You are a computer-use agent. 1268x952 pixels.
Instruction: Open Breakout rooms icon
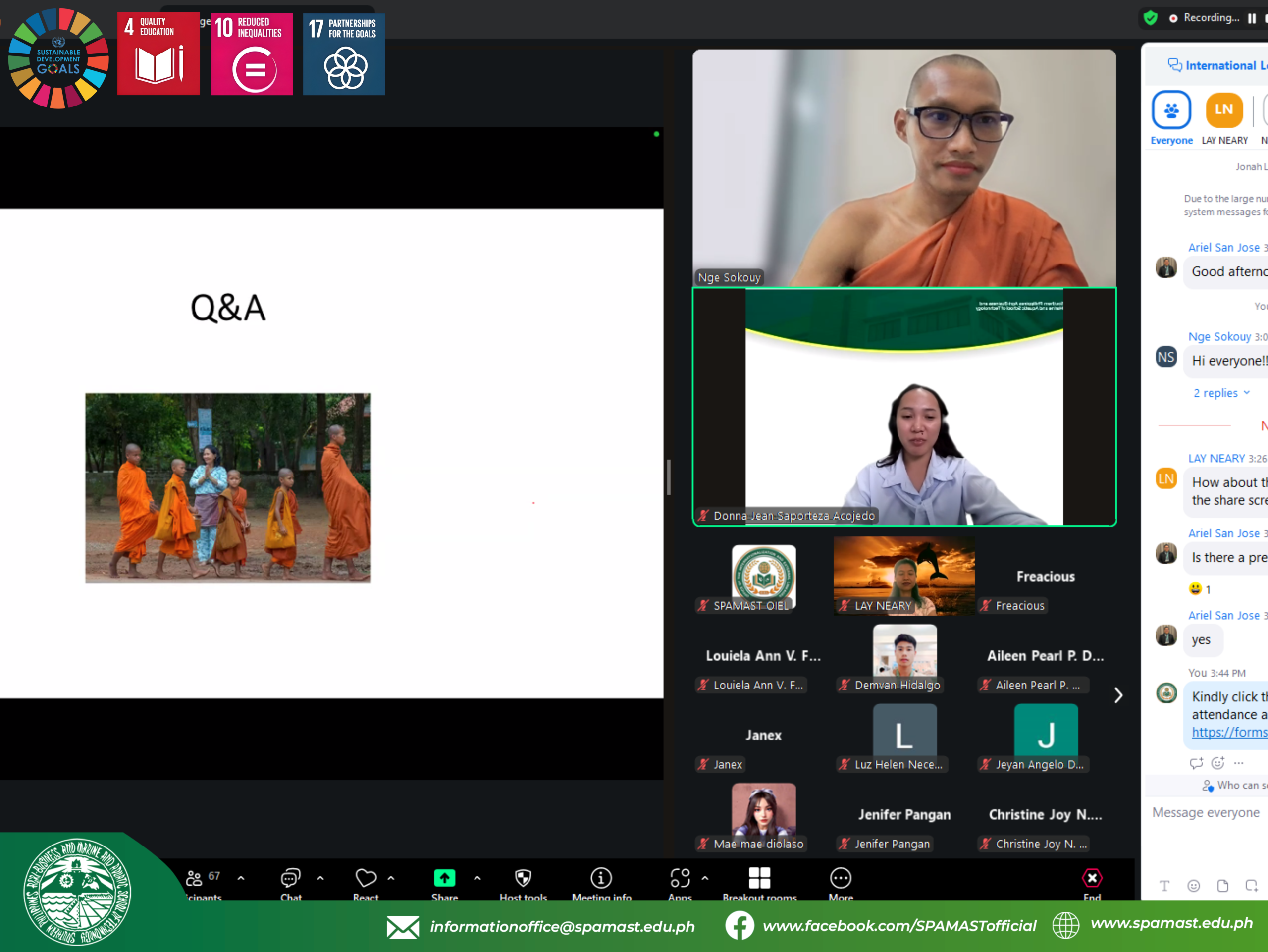click(x=759, y=879)
